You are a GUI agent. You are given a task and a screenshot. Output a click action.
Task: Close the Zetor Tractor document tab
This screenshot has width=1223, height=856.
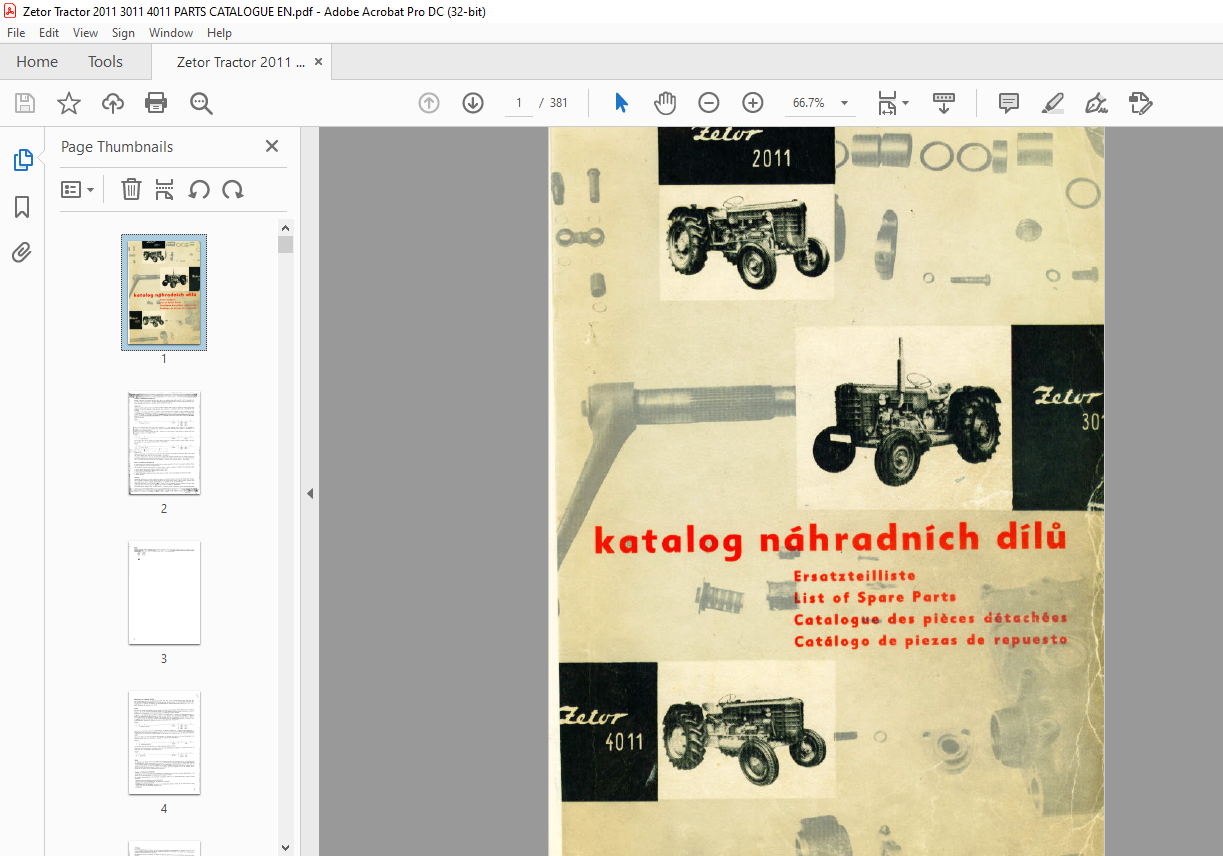click(319, 61)
